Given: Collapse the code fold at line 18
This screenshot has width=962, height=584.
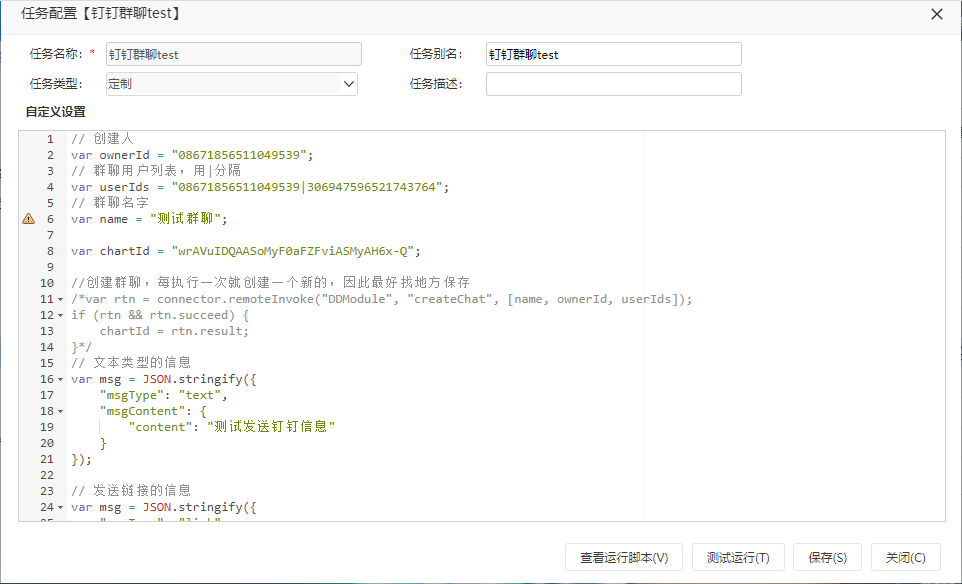Looking at the screenshot, I should 60,411.
